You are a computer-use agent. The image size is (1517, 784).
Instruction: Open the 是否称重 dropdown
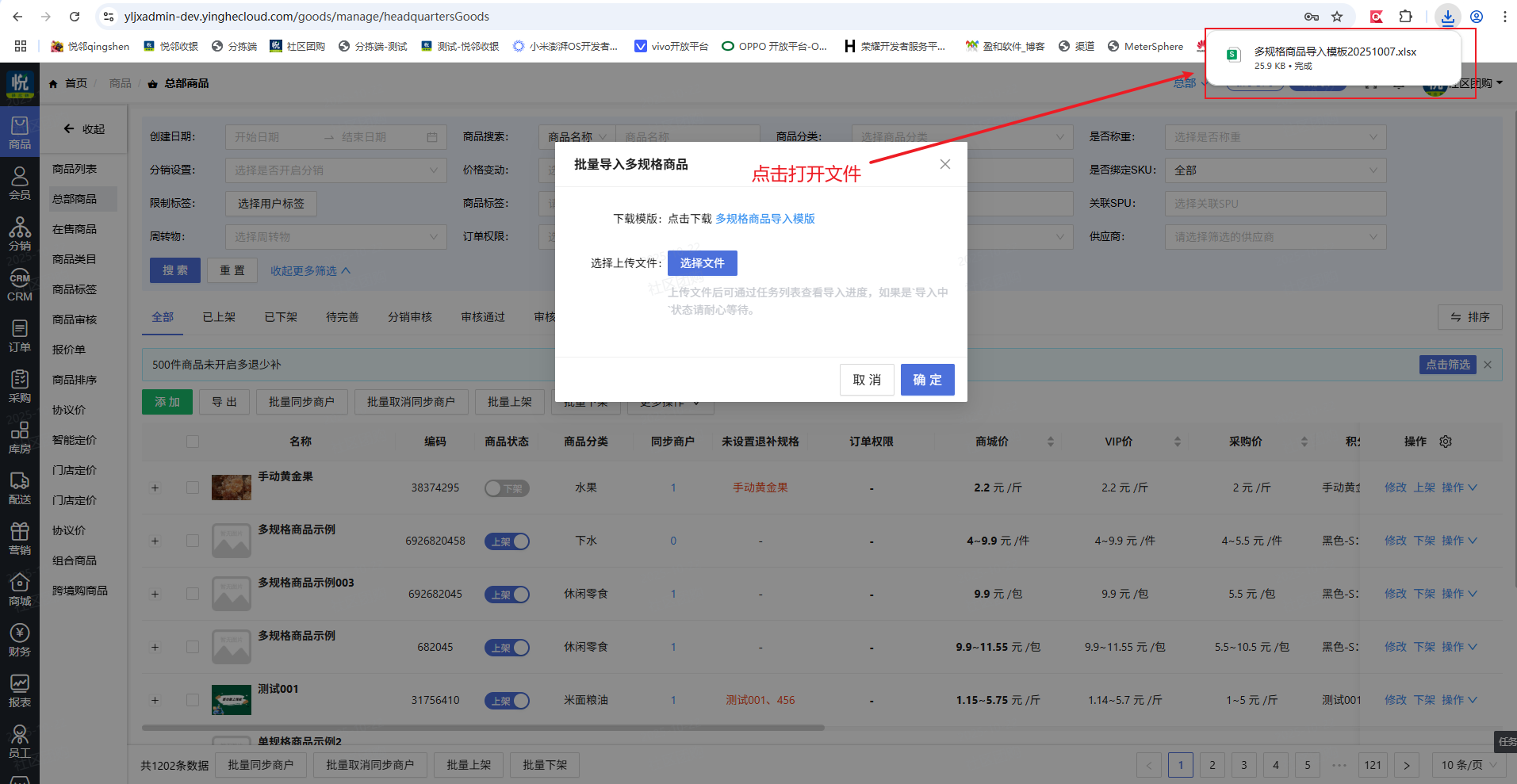tap(1275, 137)
